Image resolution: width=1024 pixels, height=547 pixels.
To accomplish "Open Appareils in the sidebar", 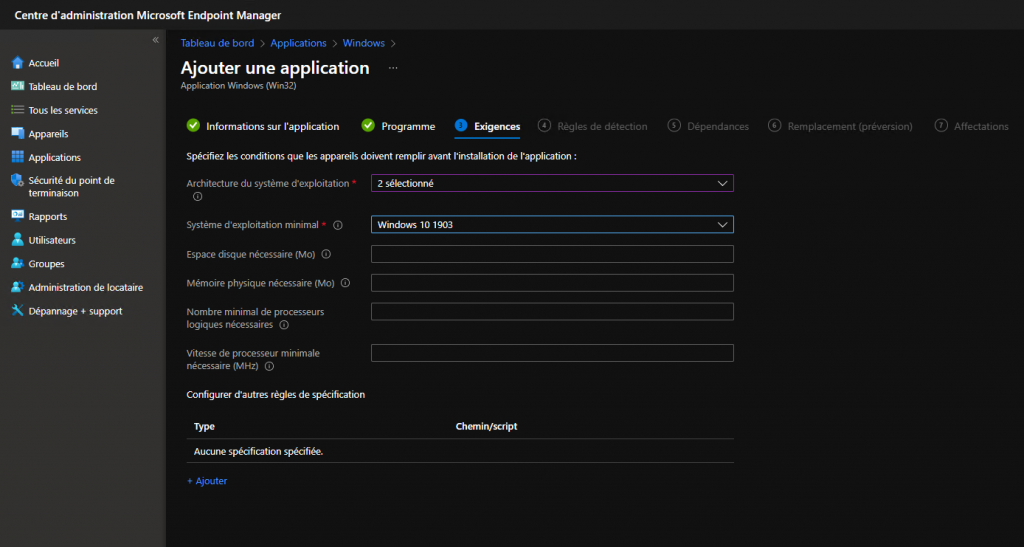I will click(48, 134).
